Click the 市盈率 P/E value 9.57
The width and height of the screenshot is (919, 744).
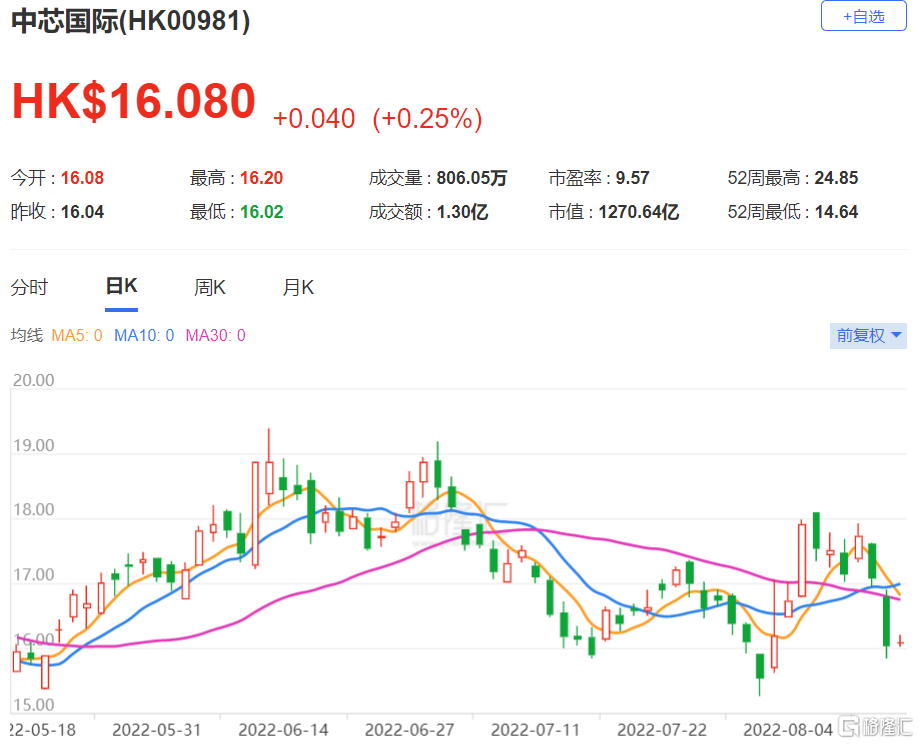[x=632, y=178]
